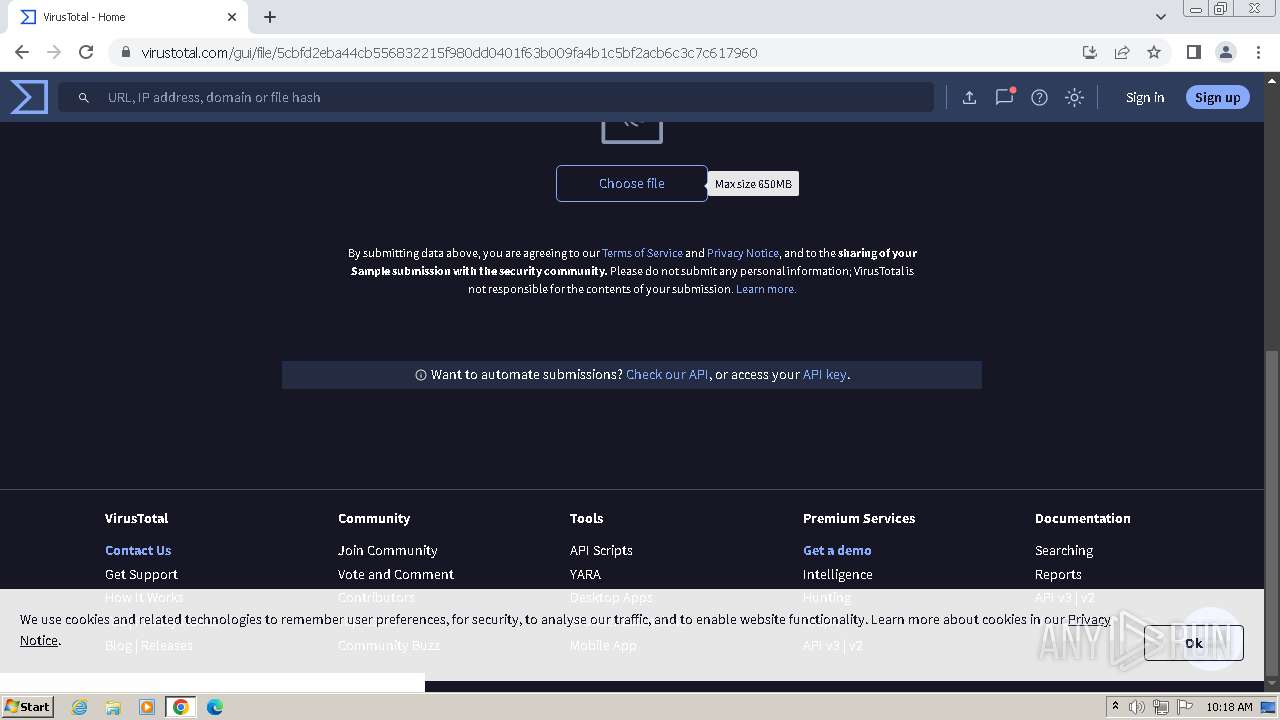Open File Explorer folder from taskbar

[113, 707]
